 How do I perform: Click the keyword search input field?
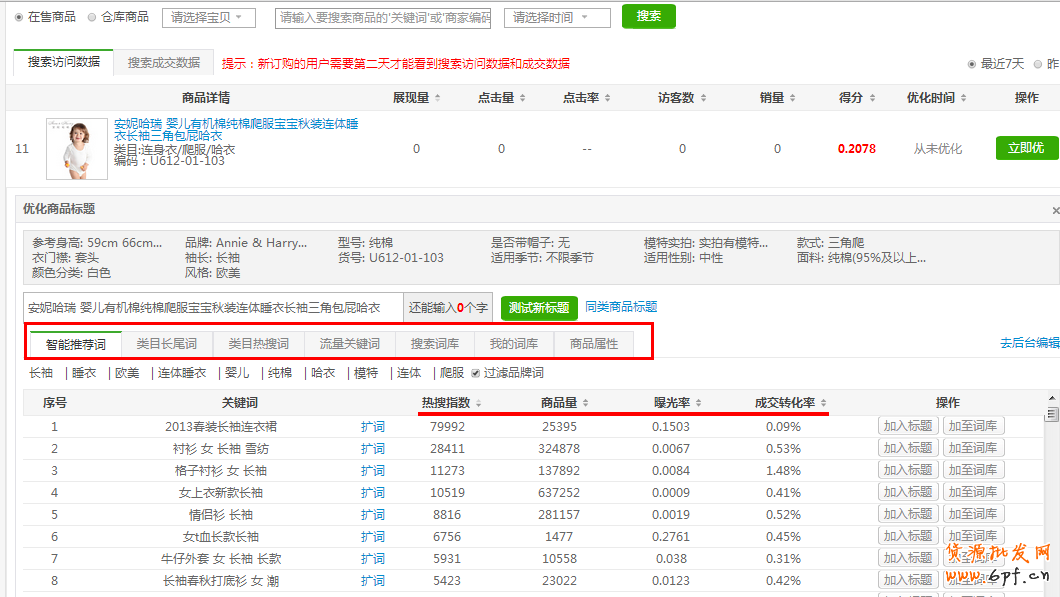[x=384, y=18]
